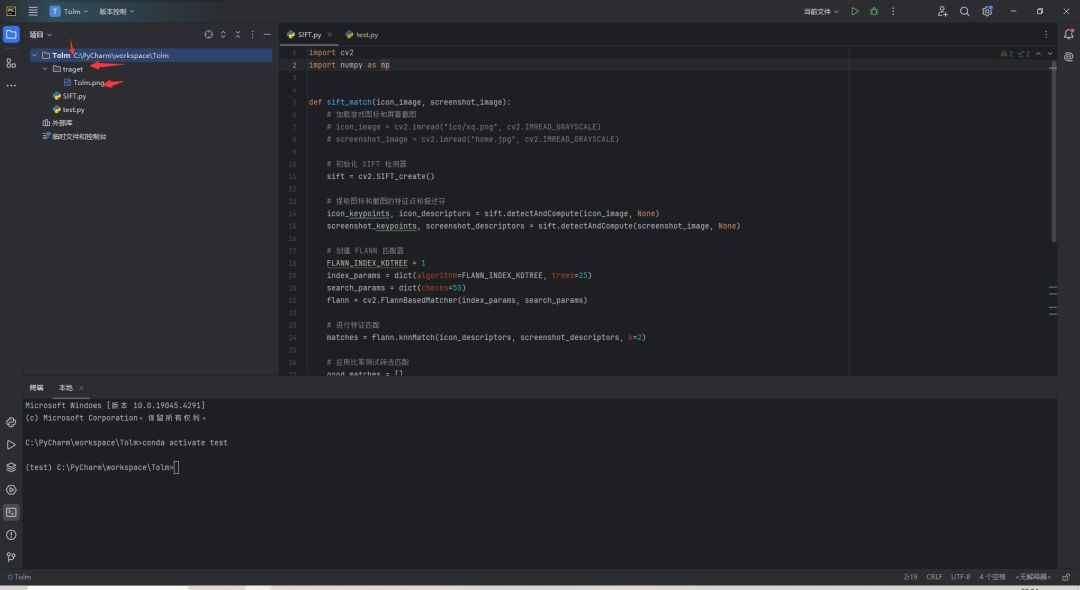The image size is (1080, 590).
Task: Open the 版本控制 version control dropdown
Action: click(116, 11)
